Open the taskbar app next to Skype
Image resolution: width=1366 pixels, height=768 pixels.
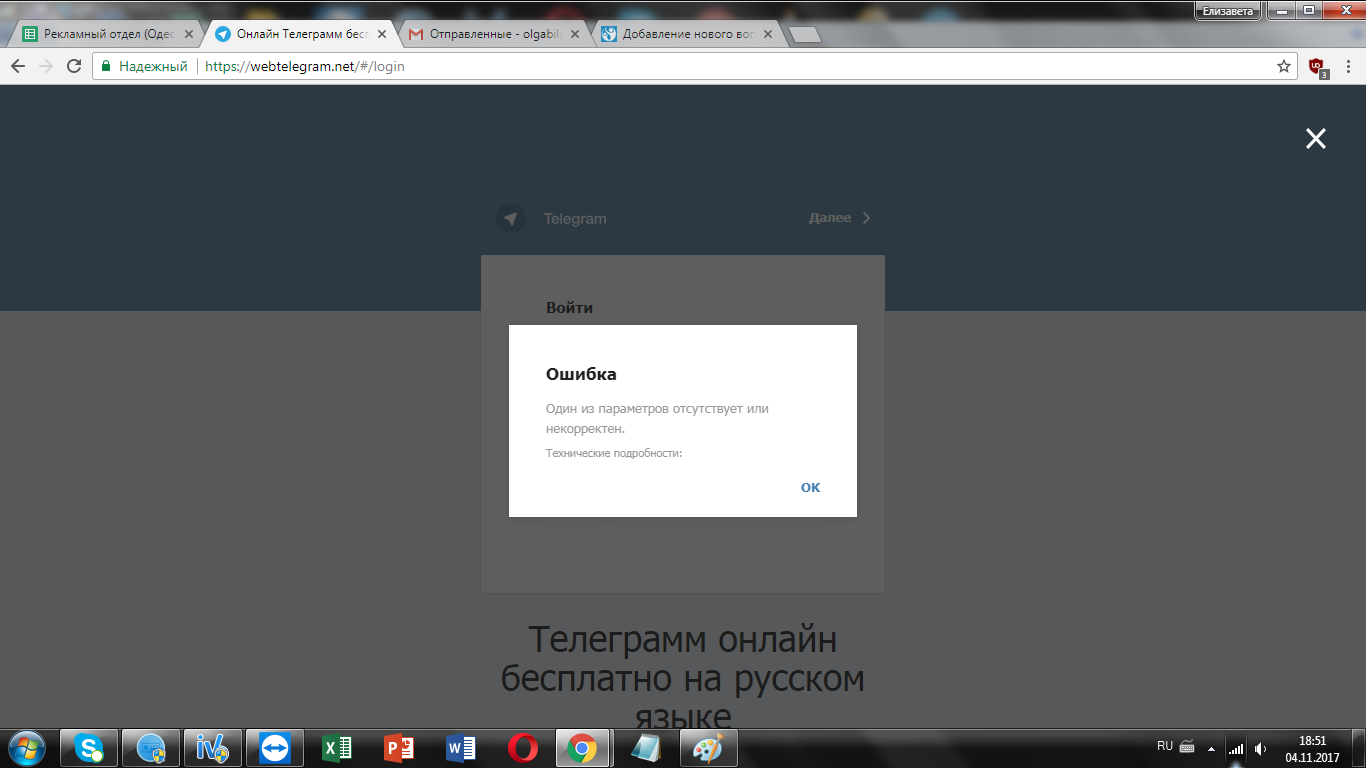151,747
